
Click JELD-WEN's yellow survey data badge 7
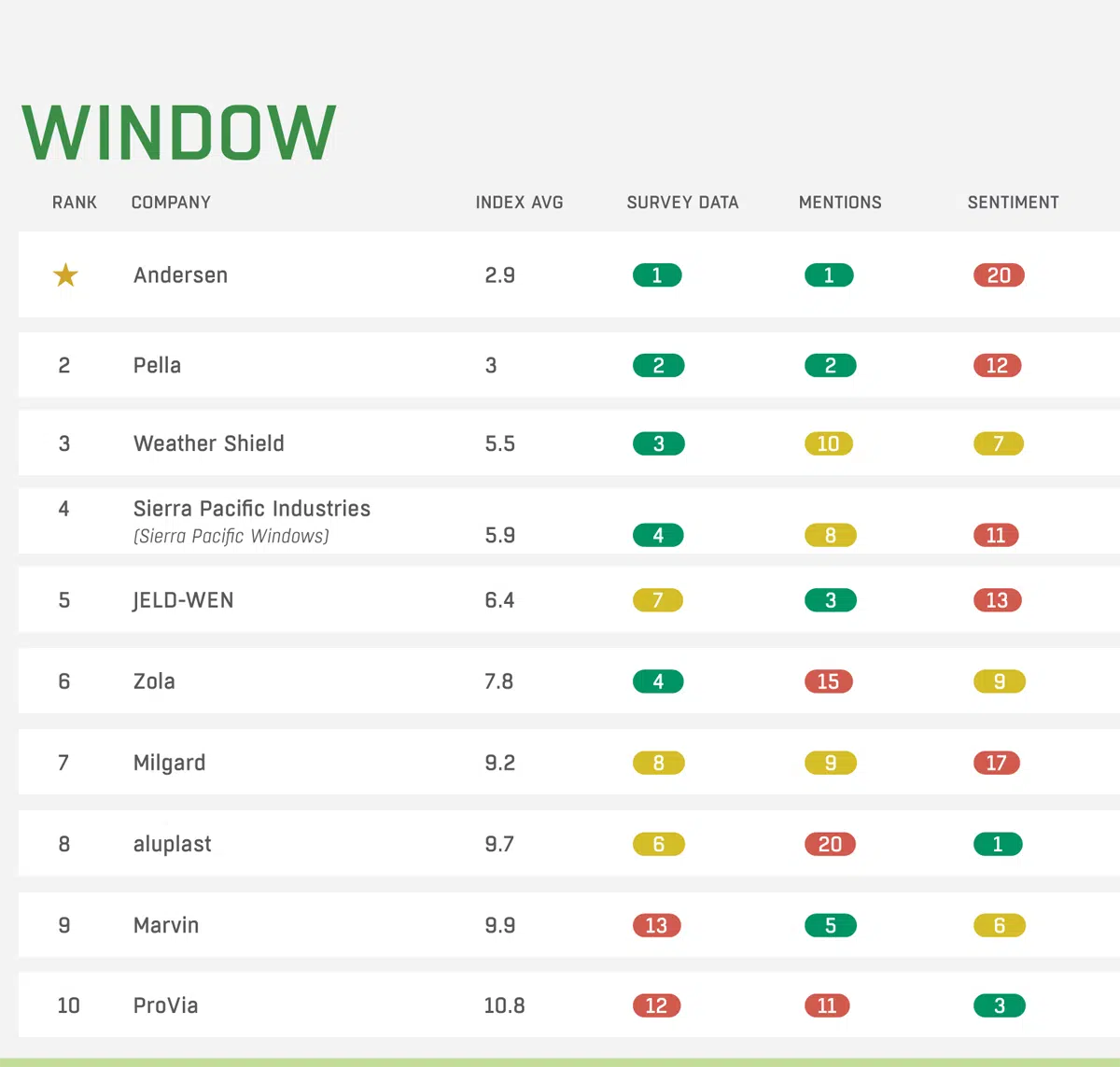coord(658,600)
